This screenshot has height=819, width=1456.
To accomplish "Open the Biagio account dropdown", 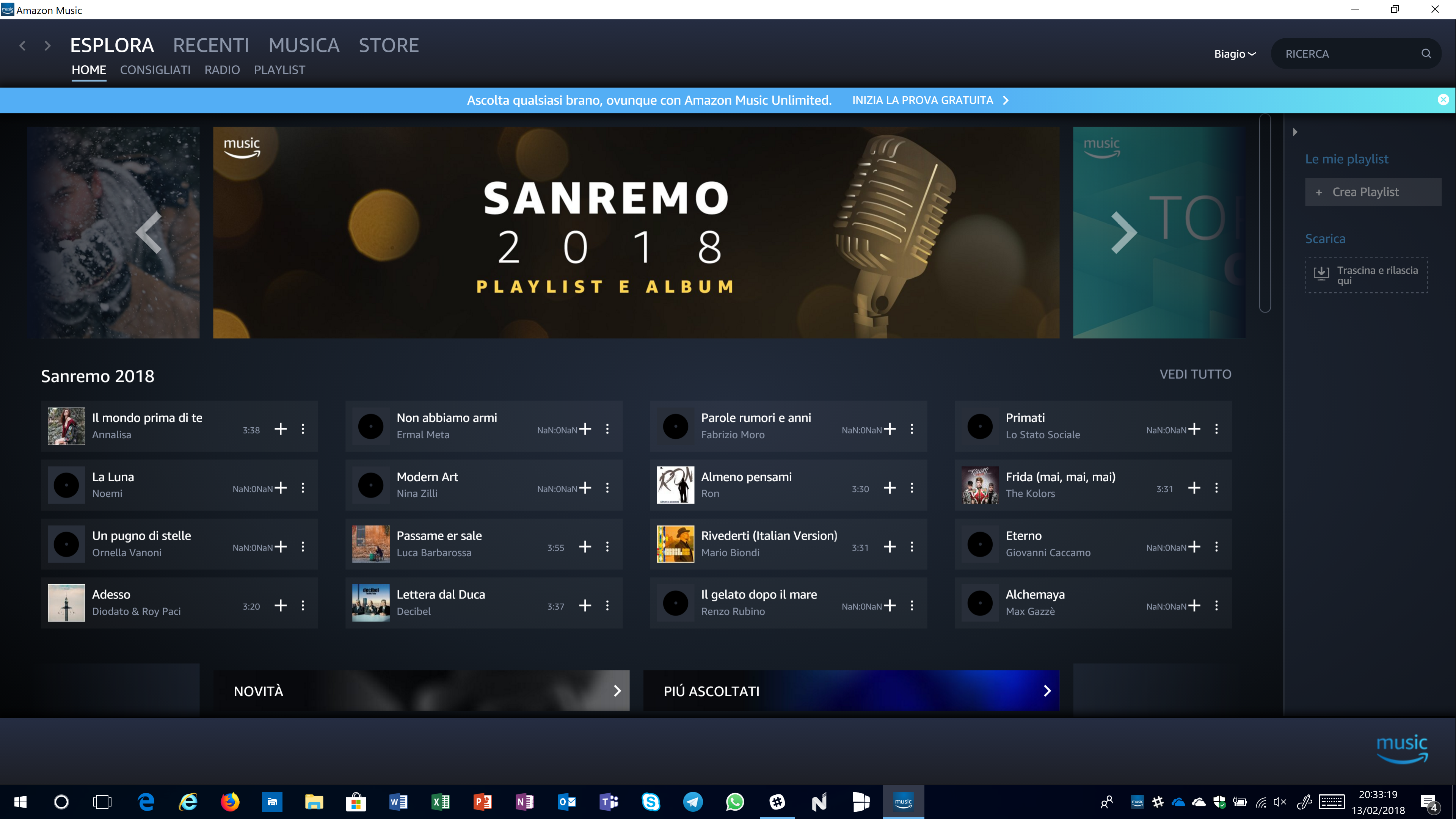I will (x=1235, y=54).
